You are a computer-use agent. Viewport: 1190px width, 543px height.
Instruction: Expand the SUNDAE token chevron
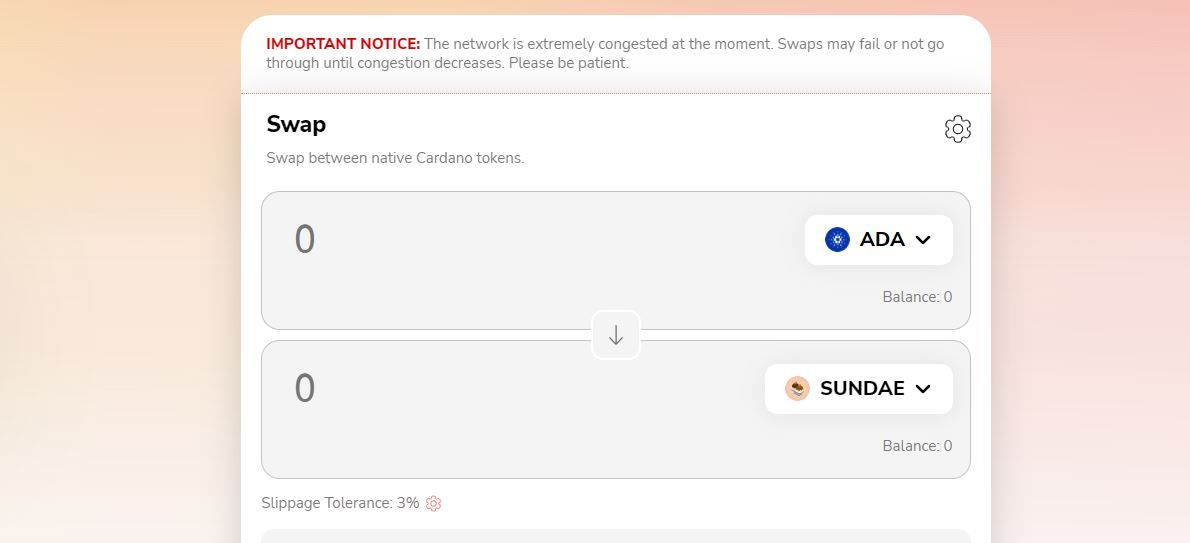coord(923,389)
